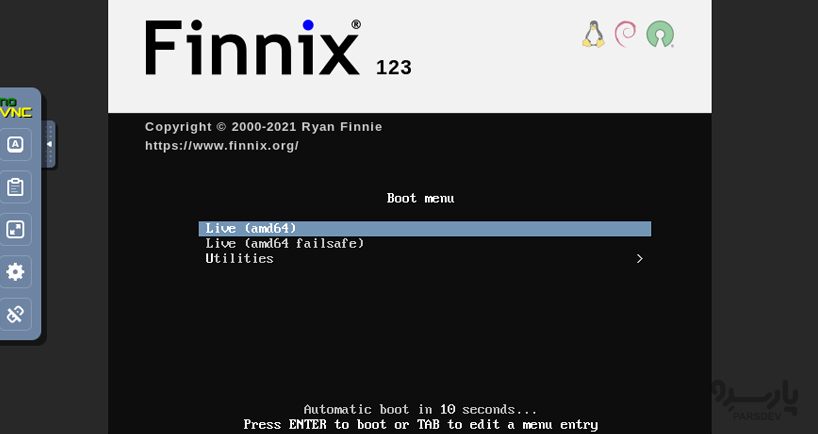Open noVNC extra keys panel
The width and height of the screenshot is (818, 434).
(x=15, y=144)
